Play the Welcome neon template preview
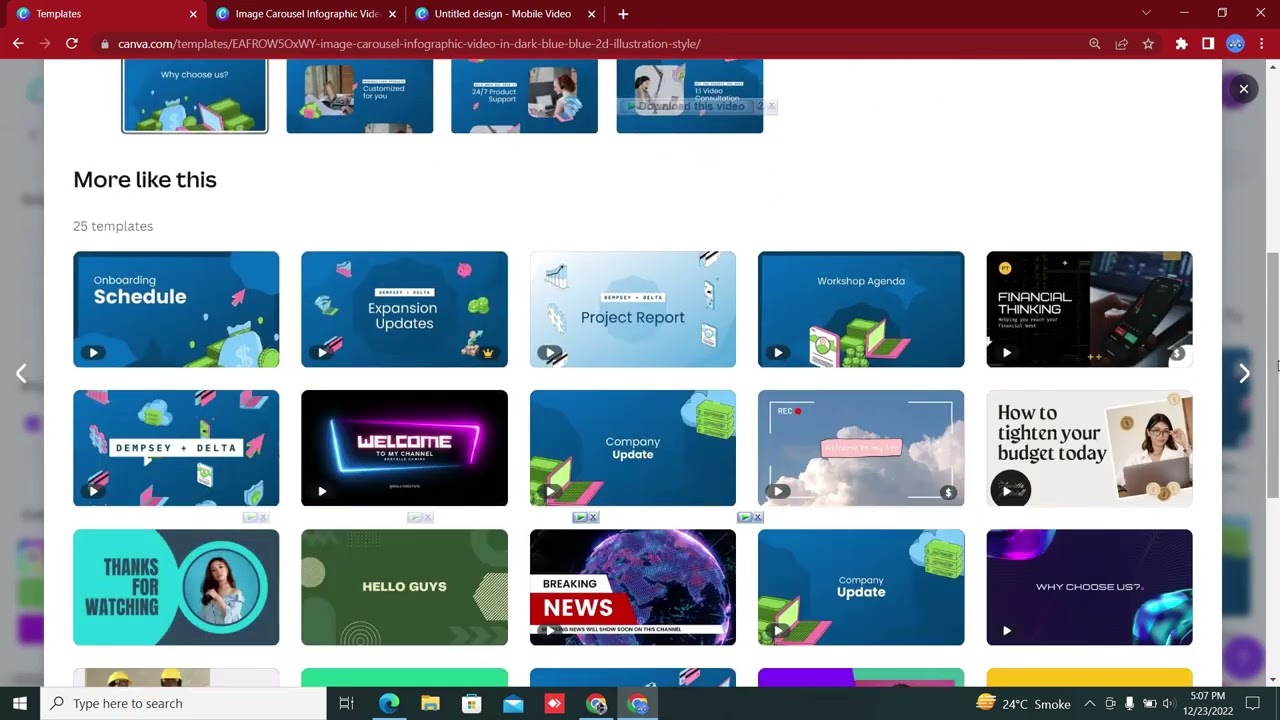 (x=321, y=491)
